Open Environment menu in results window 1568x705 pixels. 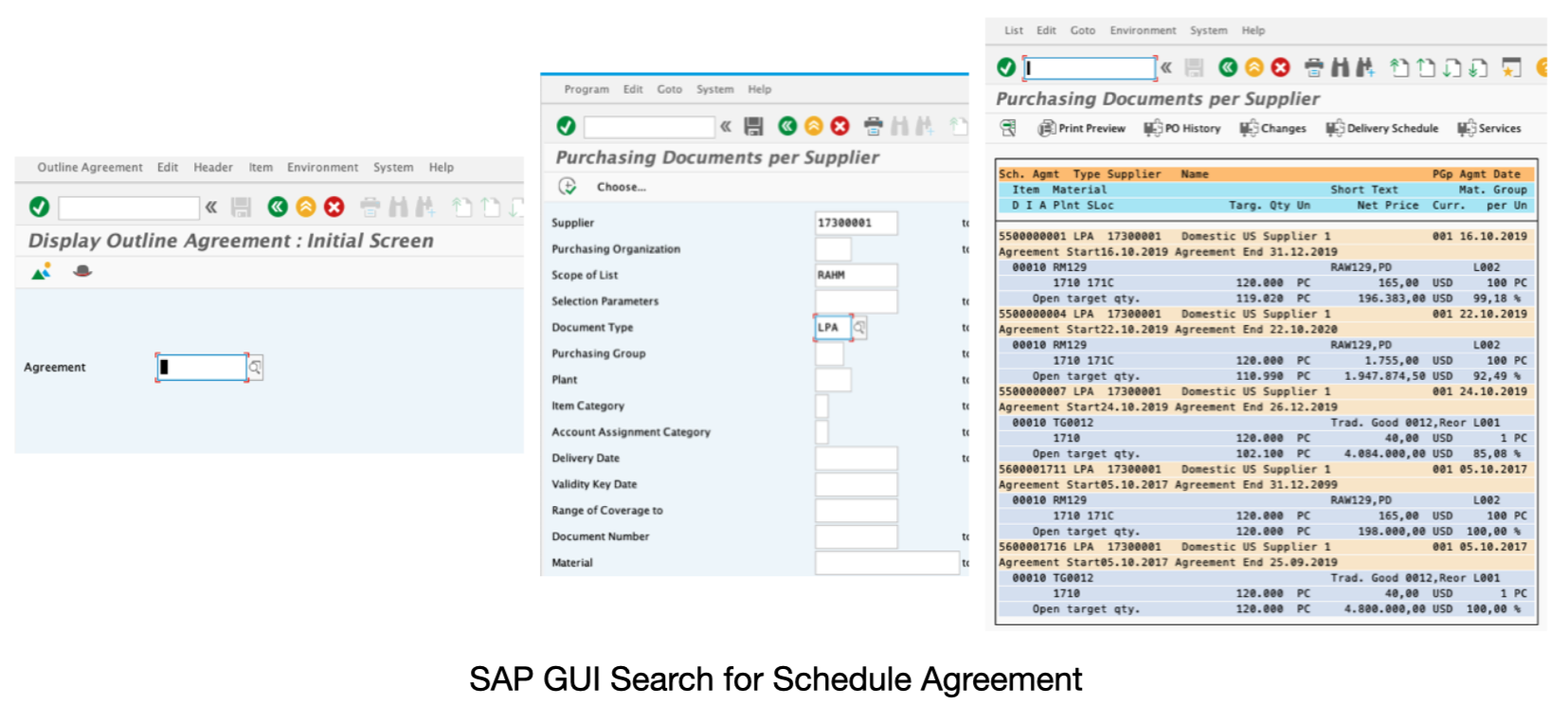[1143, 30]
